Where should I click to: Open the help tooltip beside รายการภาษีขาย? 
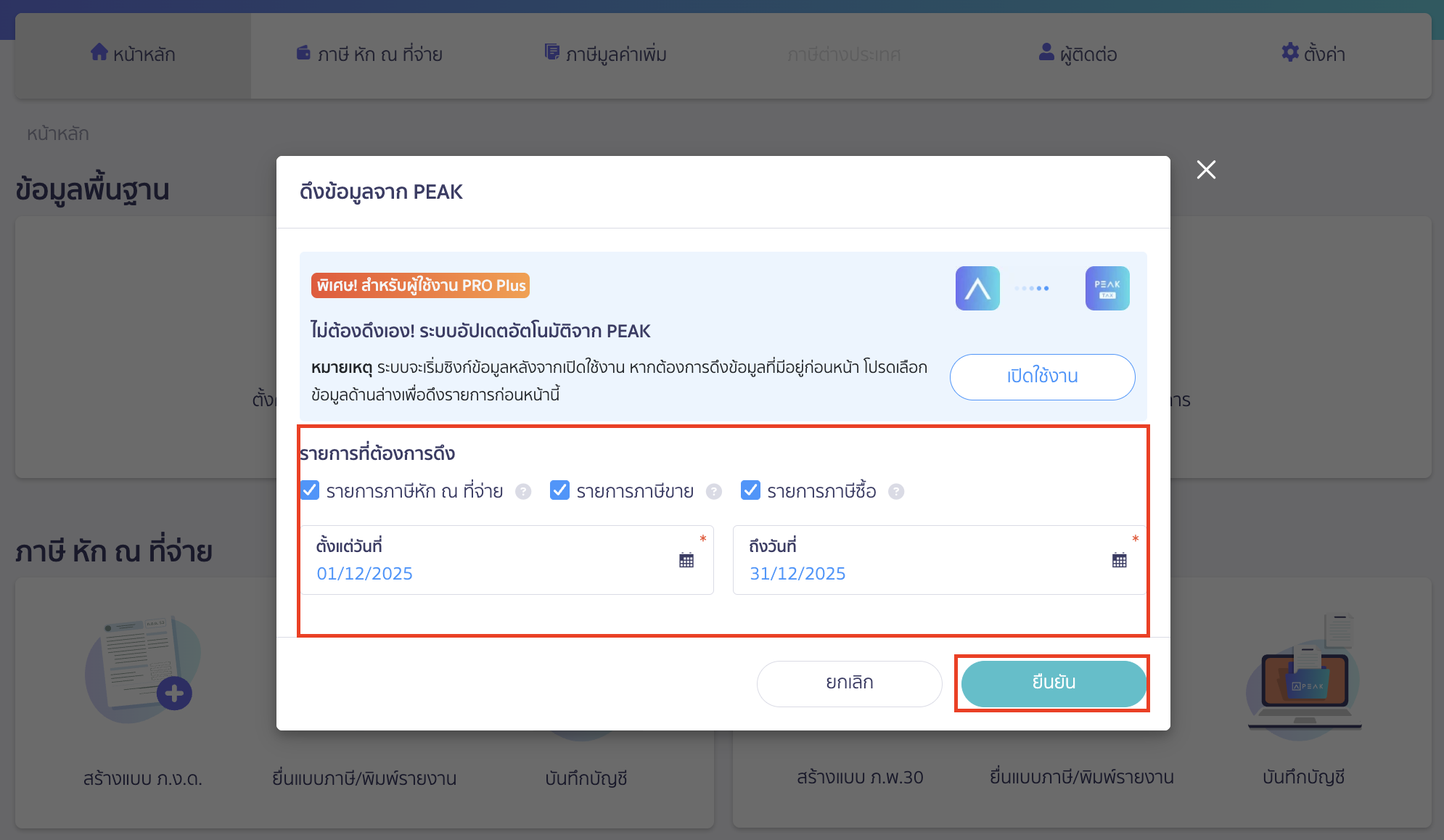click(715, 491)
